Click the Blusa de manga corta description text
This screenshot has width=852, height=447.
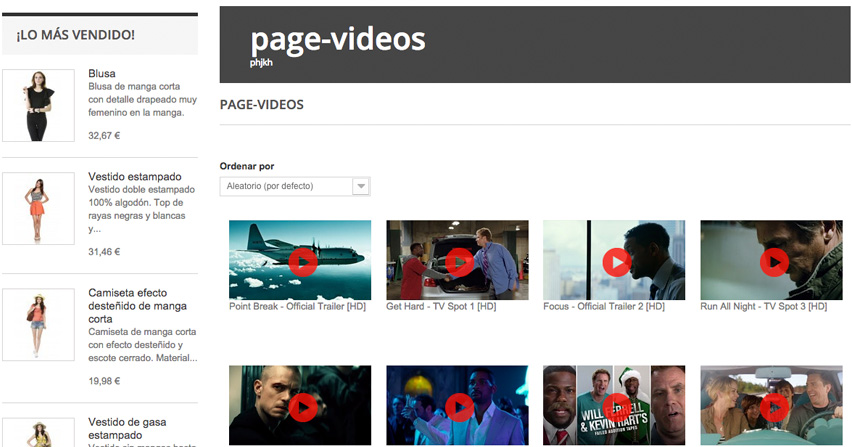(142, 99)
